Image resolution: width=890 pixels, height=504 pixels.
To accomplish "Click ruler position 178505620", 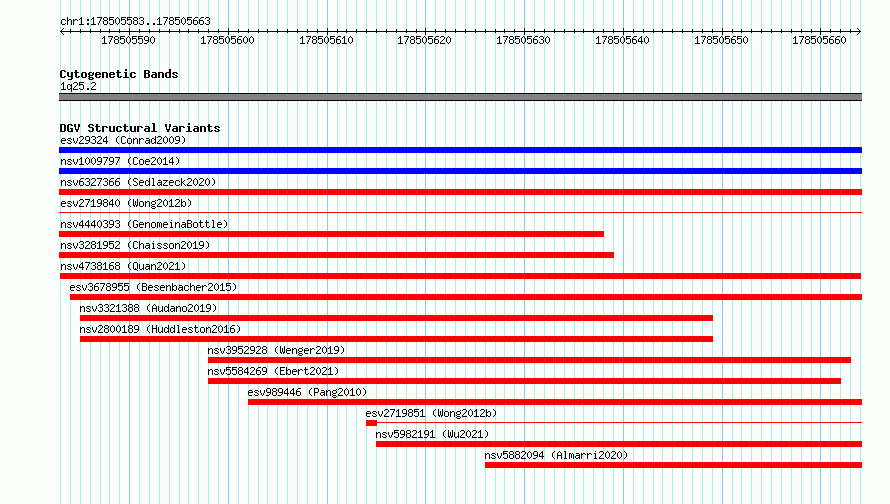I will (x=425, y=40).
